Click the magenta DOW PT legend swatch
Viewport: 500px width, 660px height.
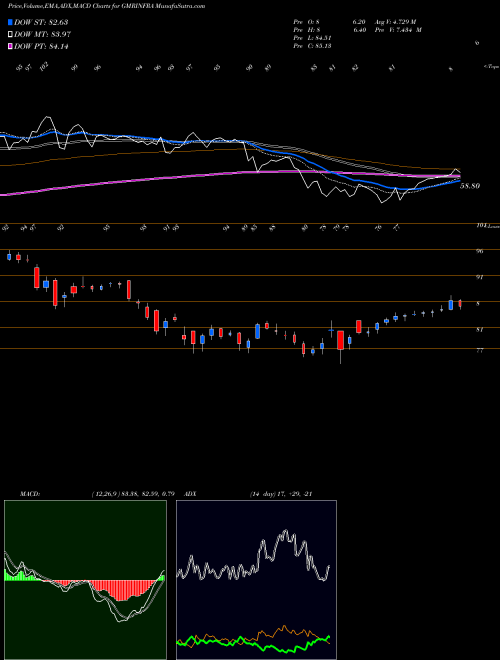click(x=10, y=46)
